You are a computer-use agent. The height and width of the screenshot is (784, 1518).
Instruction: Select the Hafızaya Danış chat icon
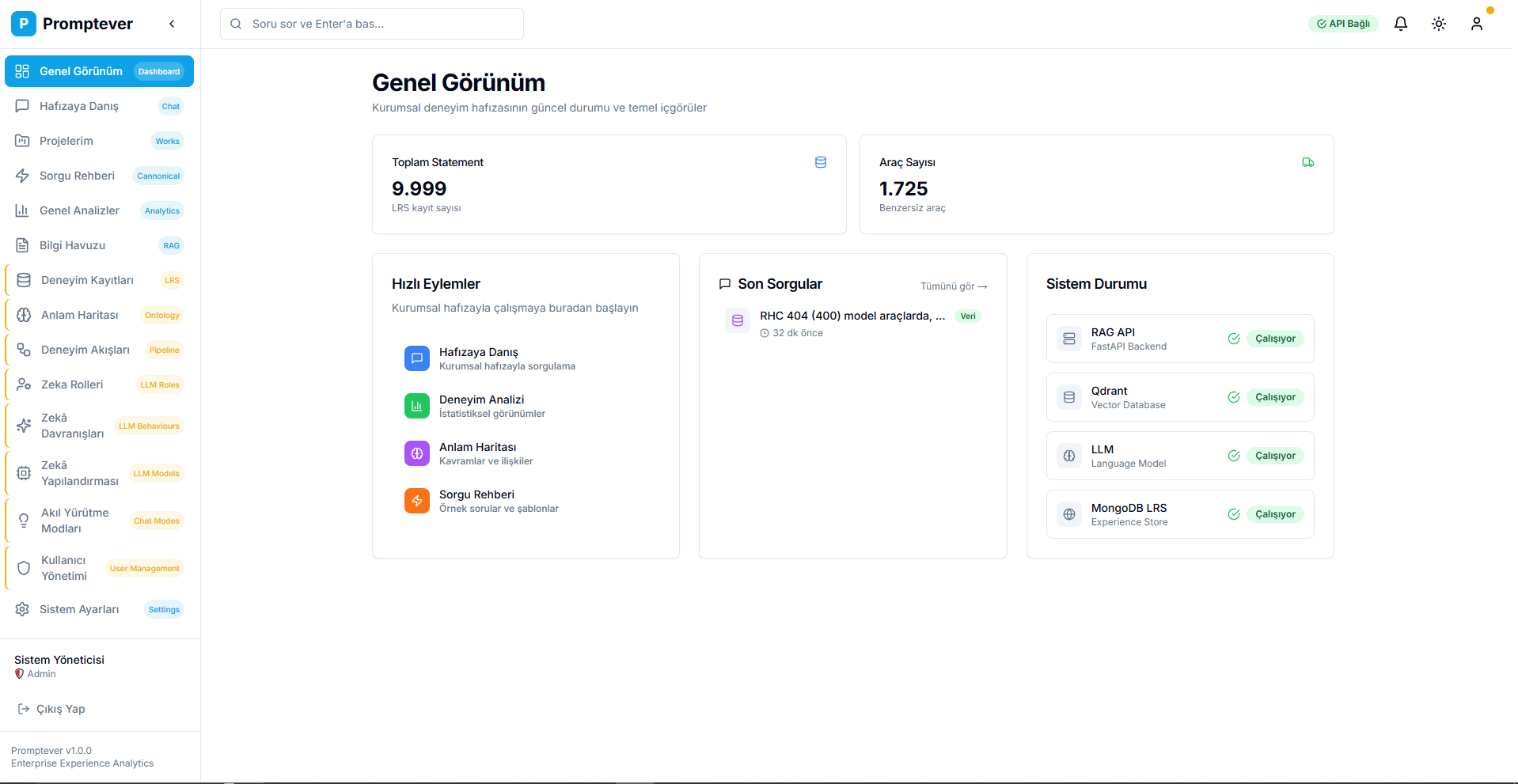click(22, 106)
